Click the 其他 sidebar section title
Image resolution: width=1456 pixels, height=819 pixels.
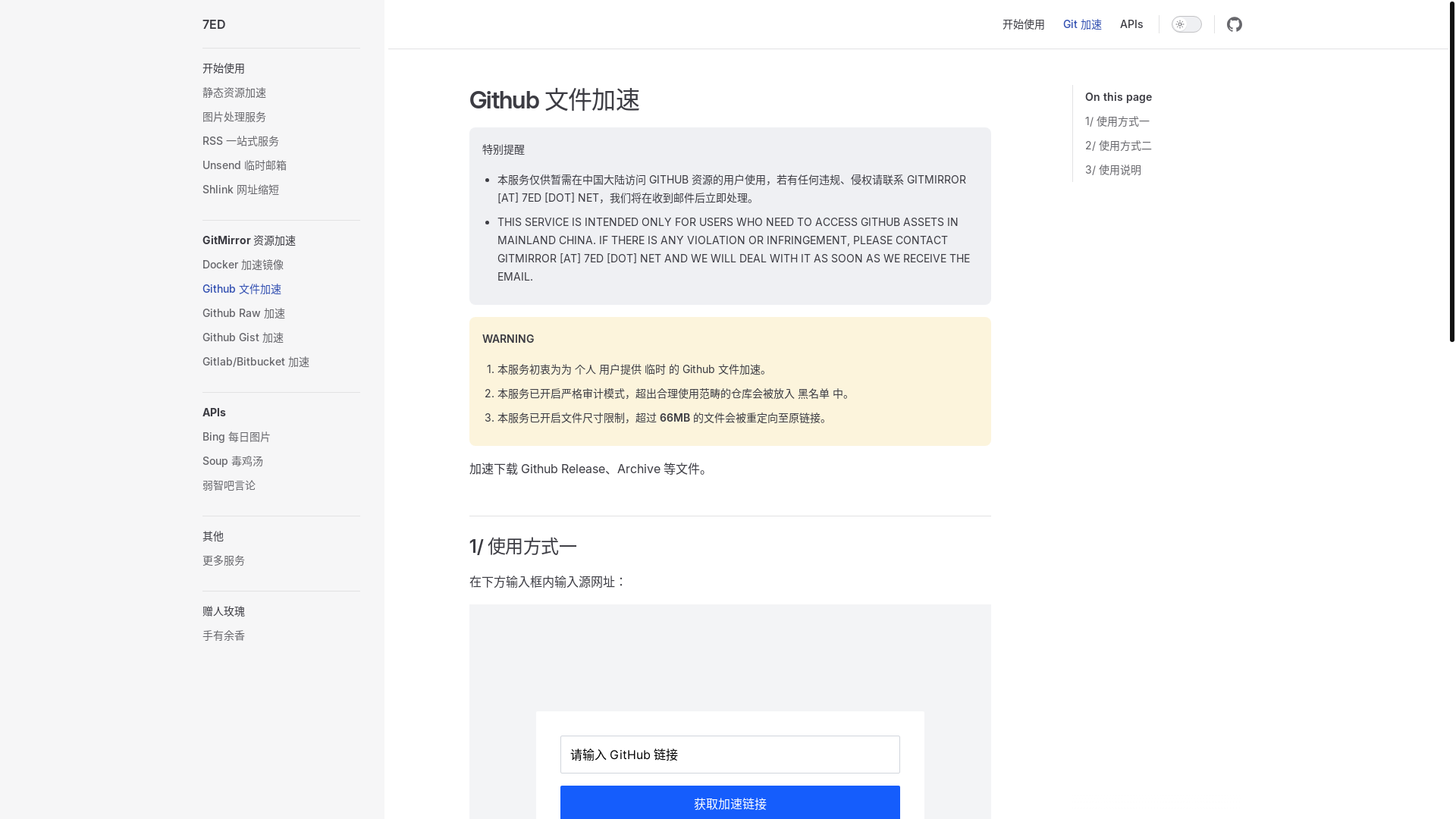[213, 536]
